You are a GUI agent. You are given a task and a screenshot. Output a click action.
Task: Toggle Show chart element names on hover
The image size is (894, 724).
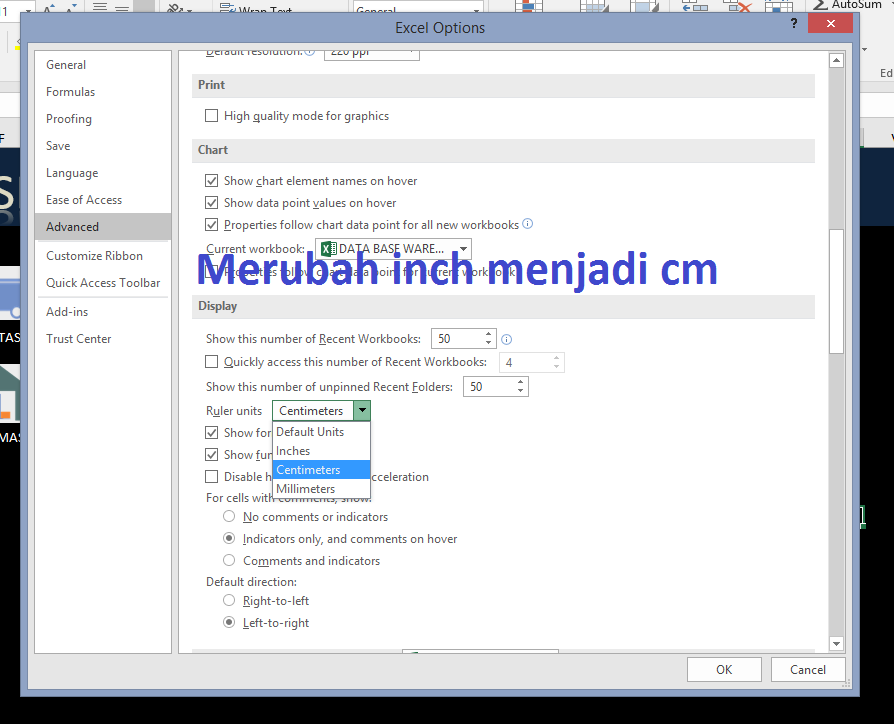point(212,181)
